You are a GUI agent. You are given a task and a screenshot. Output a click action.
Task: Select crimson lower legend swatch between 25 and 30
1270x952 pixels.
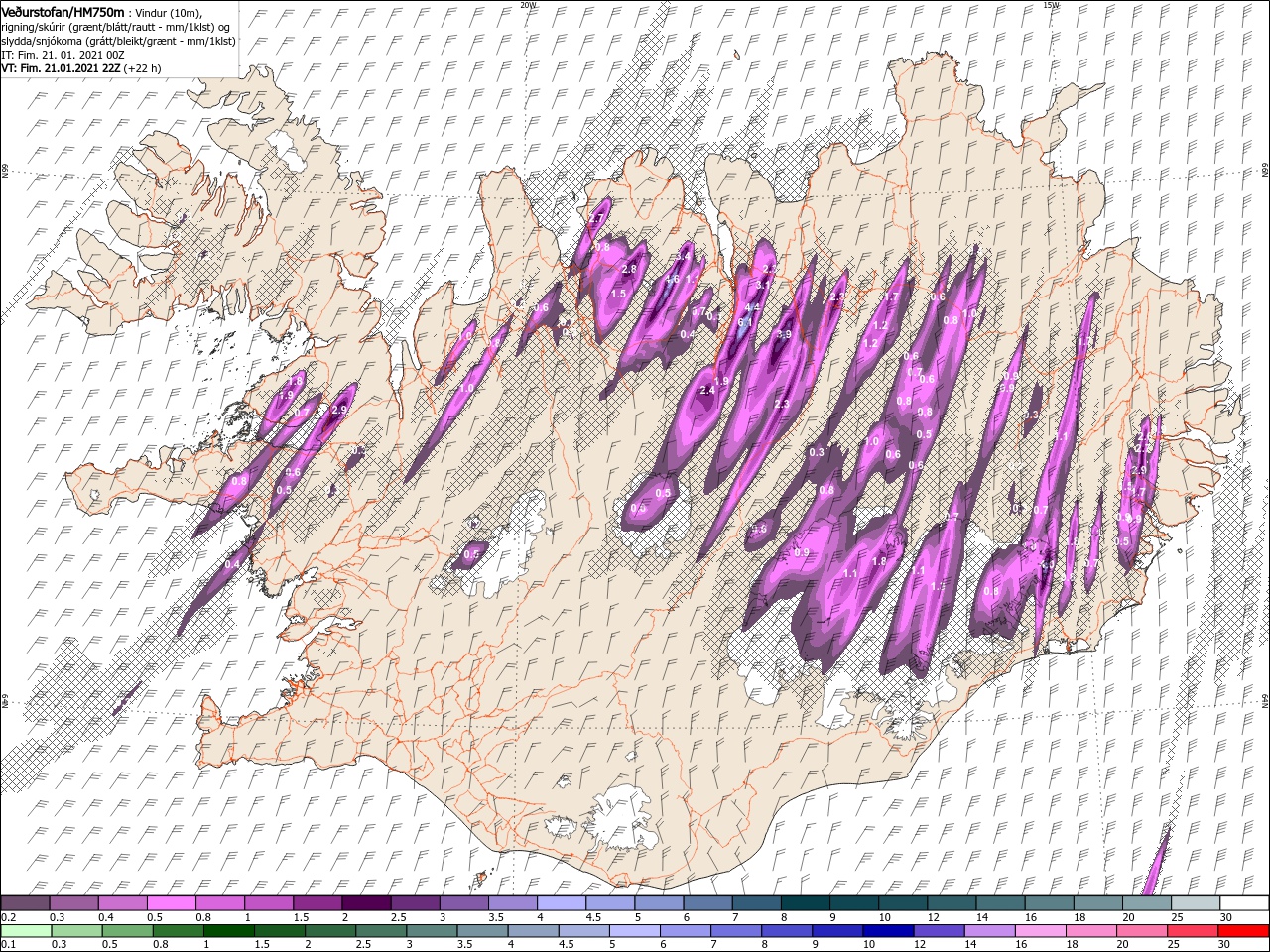click(1193, 931)
